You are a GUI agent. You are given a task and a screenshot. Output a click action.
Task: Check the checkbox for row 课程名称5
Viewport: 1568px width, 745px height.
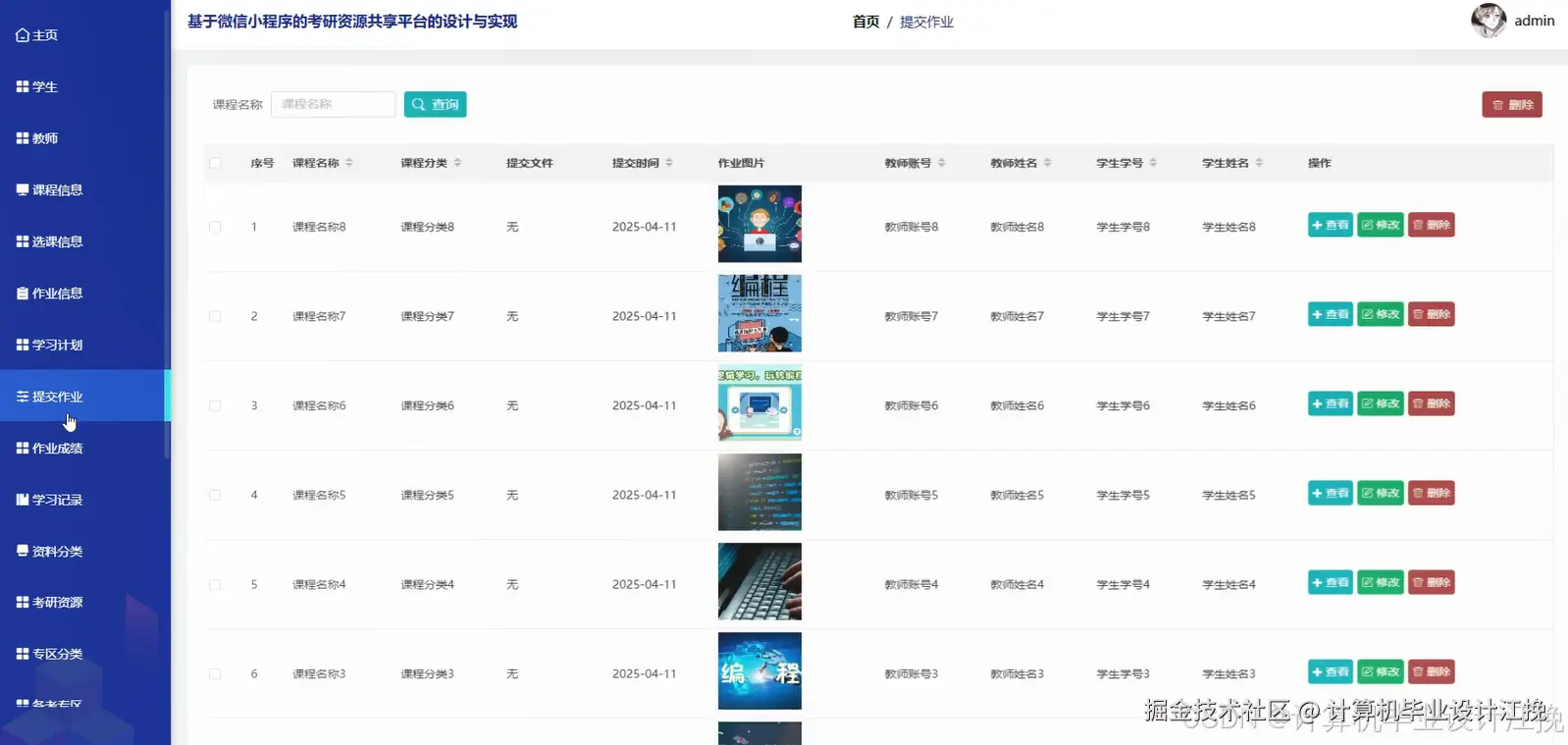tap(215, 495)
